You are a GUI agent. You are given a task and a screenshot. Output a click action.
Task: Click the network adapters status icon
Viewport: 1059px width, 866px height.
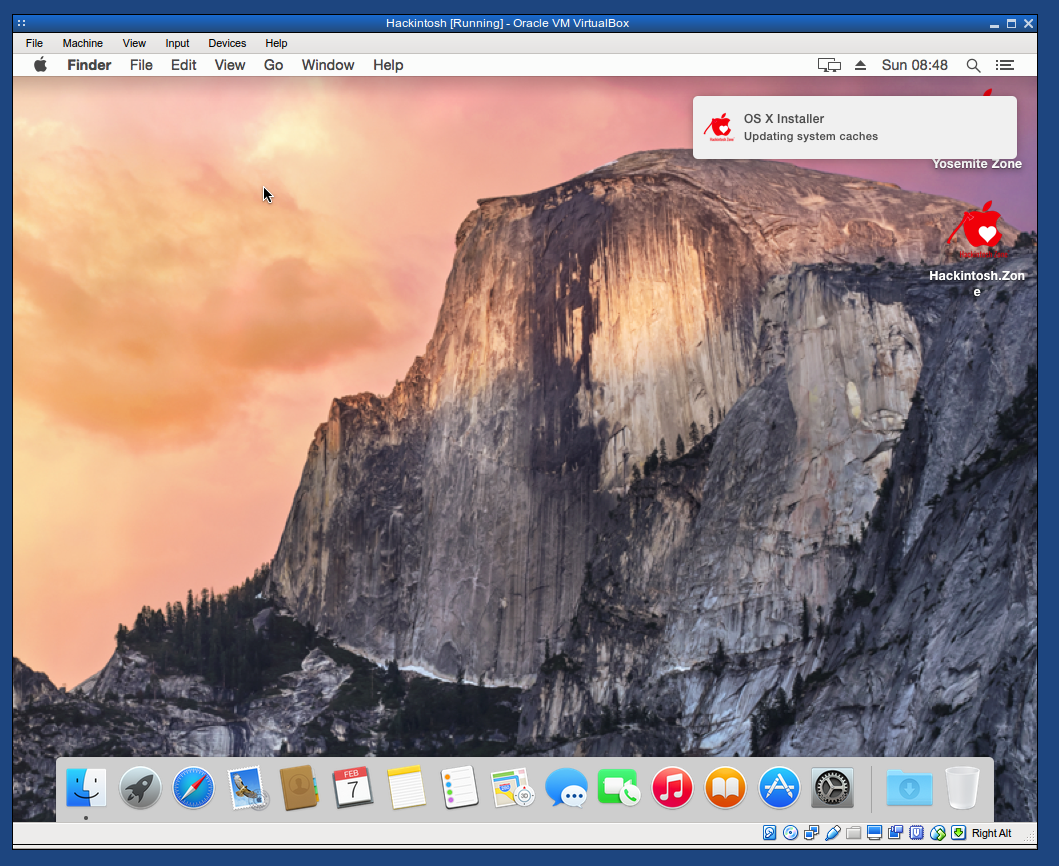(x=811, y=833)
